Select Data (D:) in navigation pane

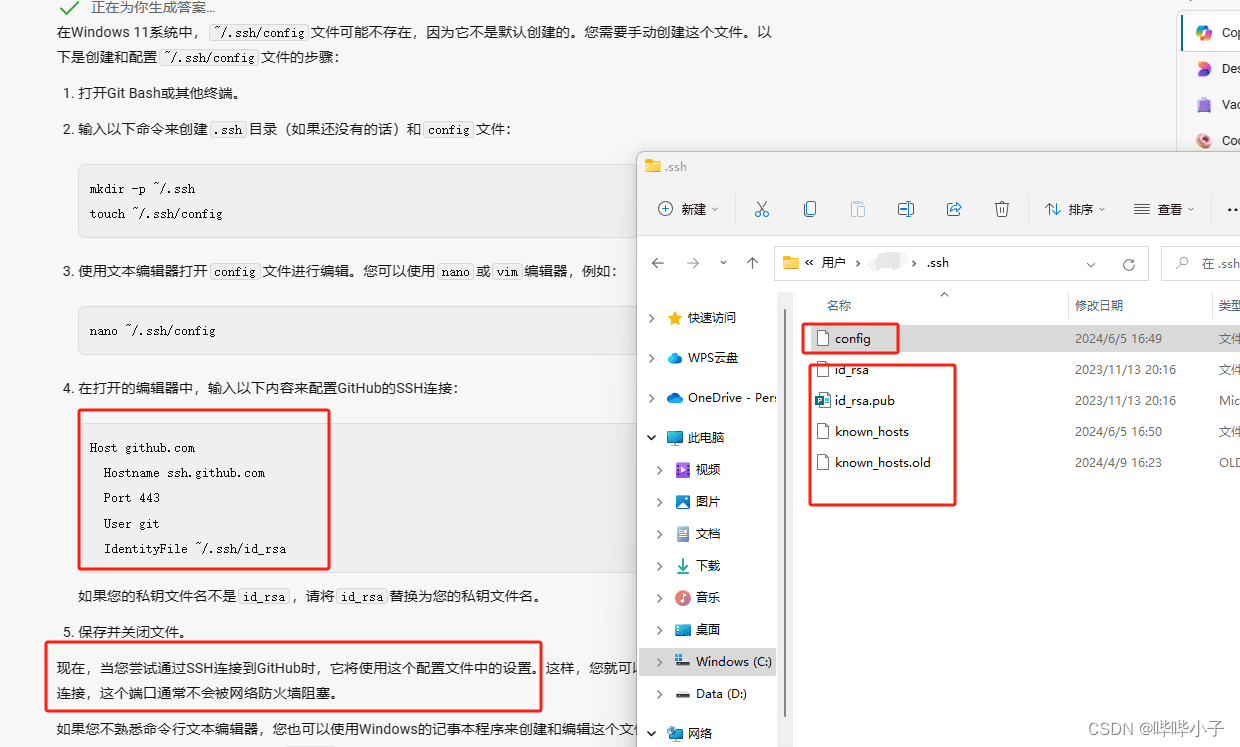721,694
